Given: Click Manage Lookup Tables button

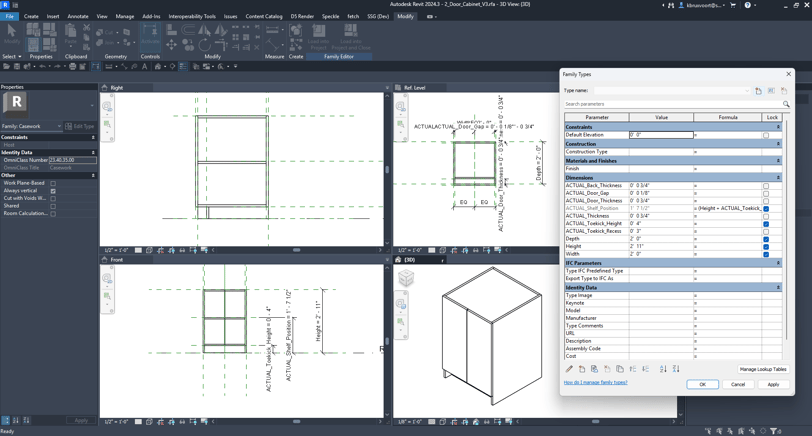Looking at the screenshot, I should tap(763, 369).
